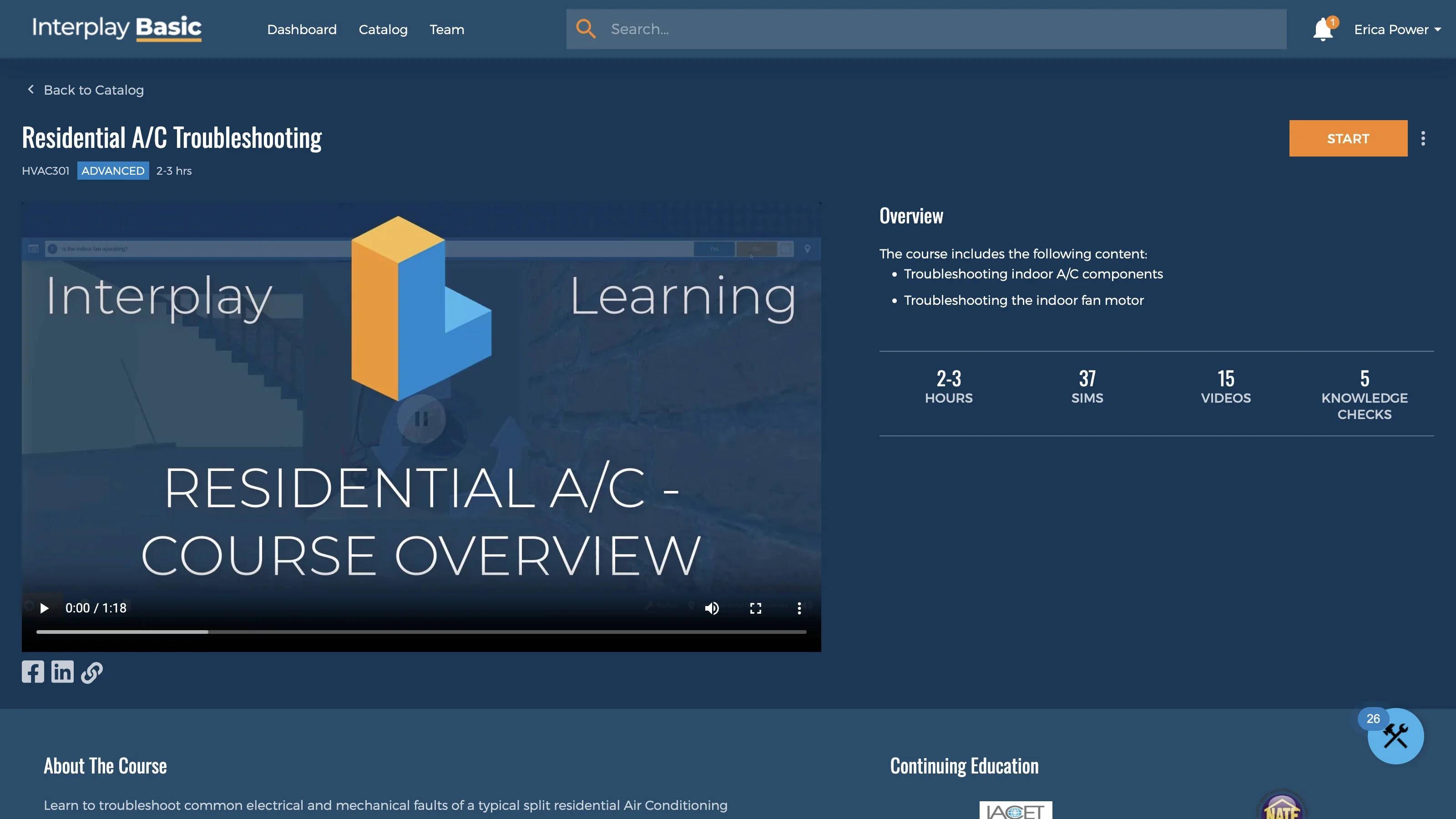
Task: Click the About The Course heading
Action: 105,766
